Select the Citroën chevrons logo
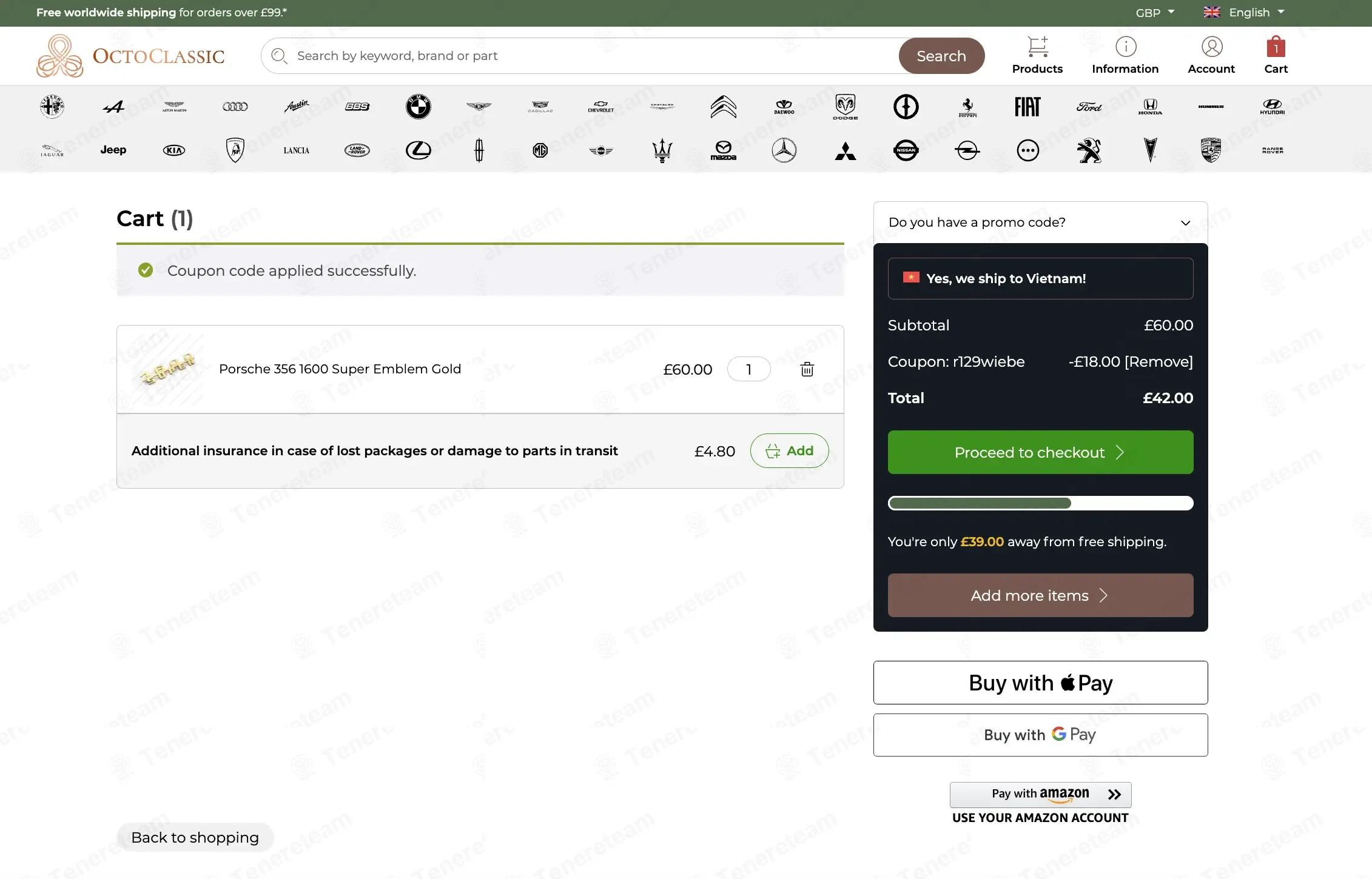The image size is (1372, 879). pos(723,107)
